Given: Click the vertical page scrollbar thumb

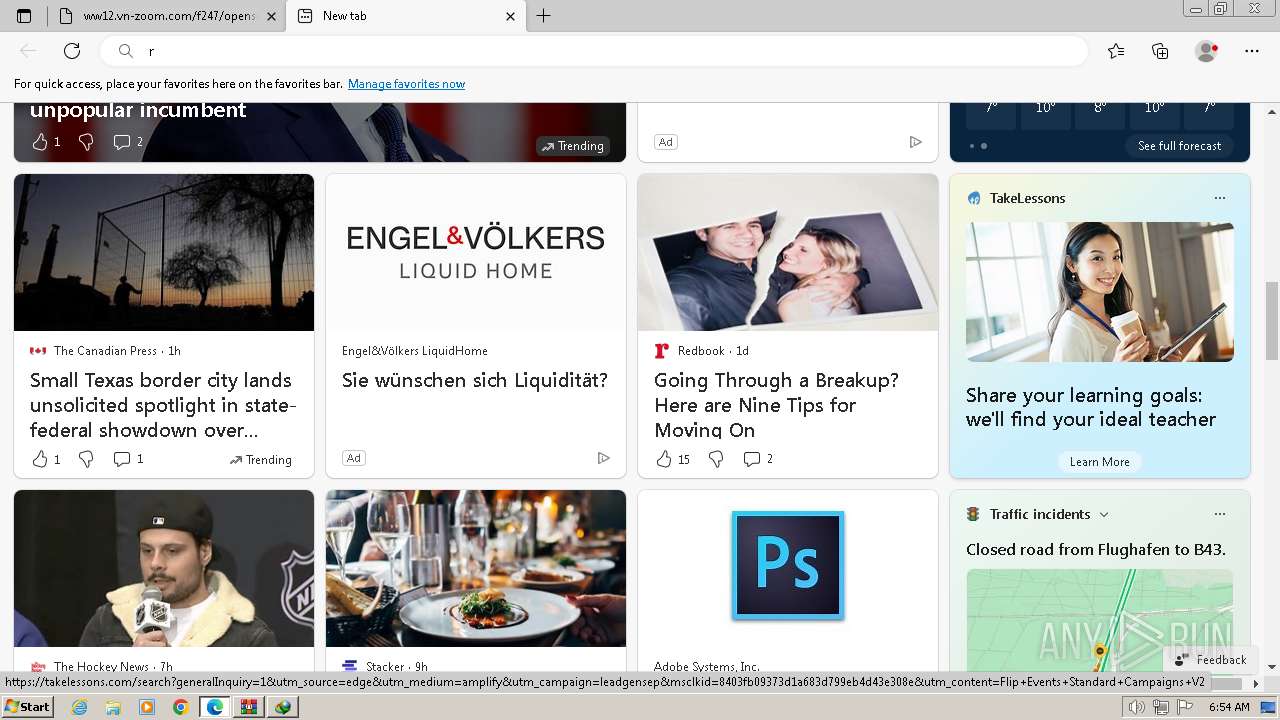Looking at the screenshot, I should pos(1272,323).
